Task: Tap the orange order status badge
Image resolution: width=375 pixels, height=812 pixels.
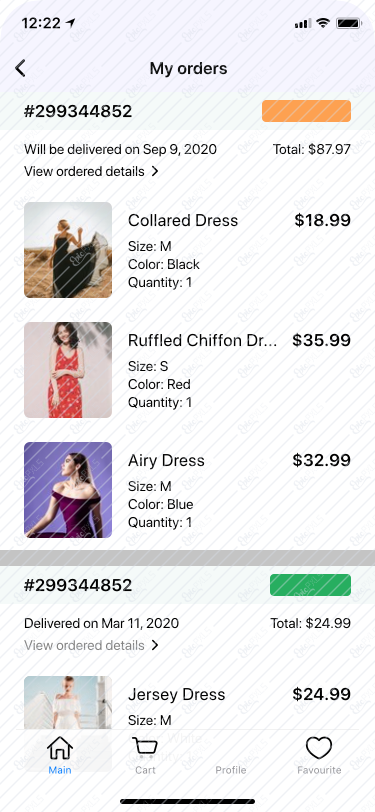Action: 307,111
